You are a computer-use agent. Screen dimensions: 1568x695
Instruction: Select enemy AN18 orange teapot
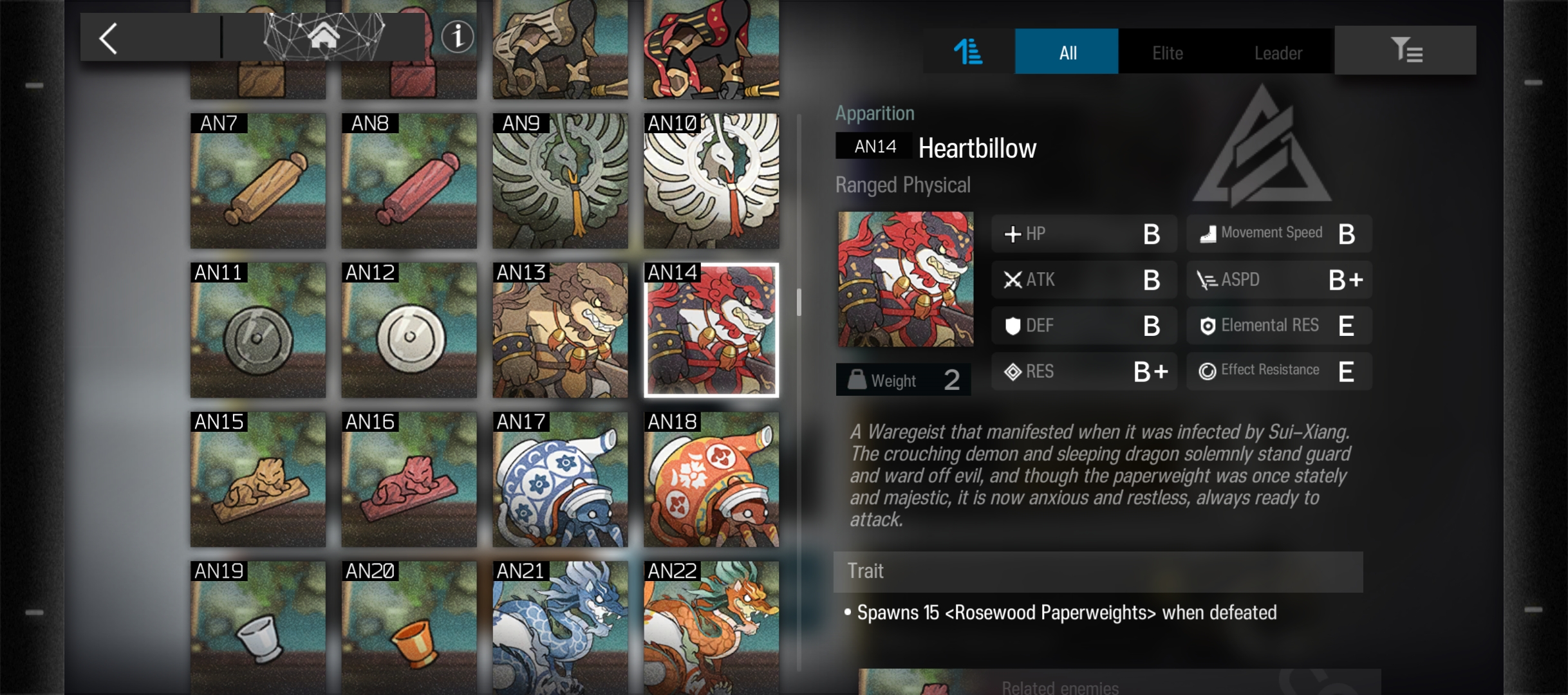[711, 479]
